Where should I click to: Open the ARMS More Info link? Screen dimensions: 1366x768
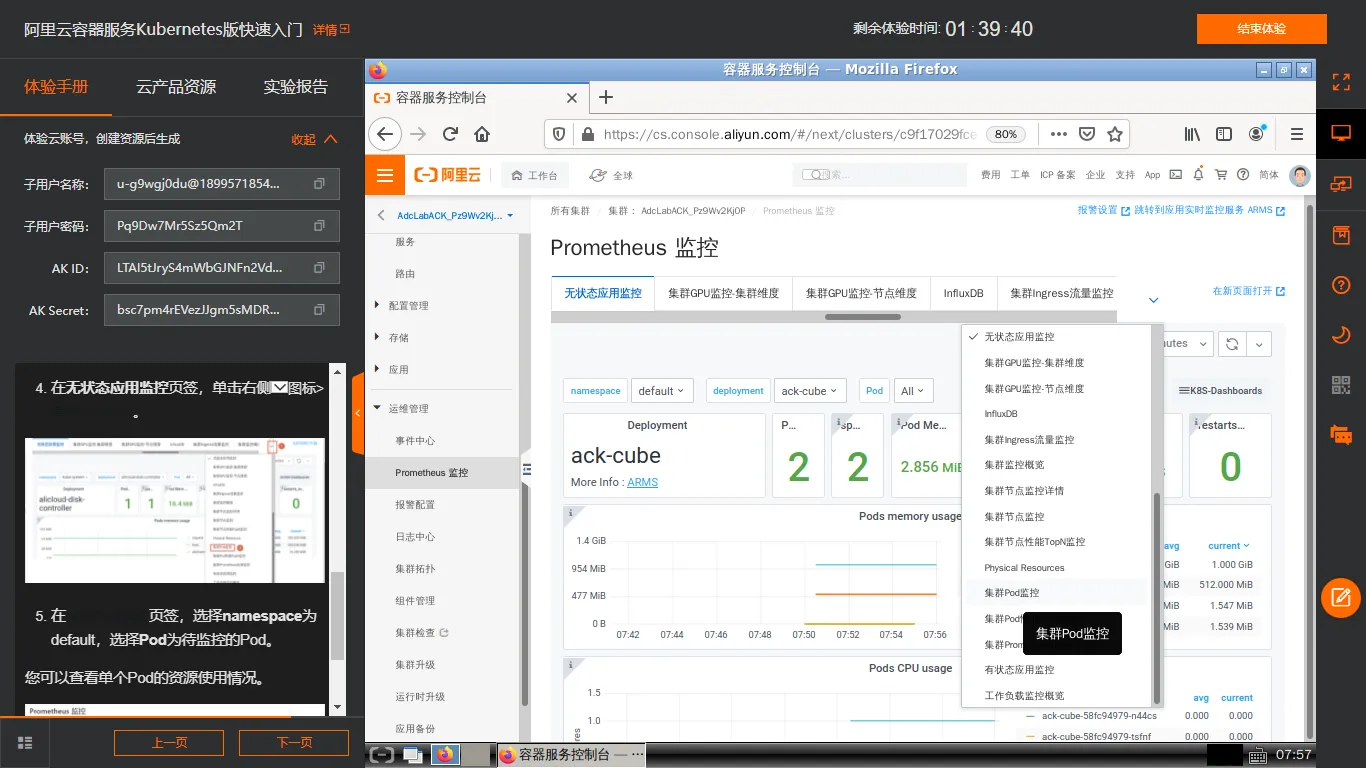click(x=642, y=482)
